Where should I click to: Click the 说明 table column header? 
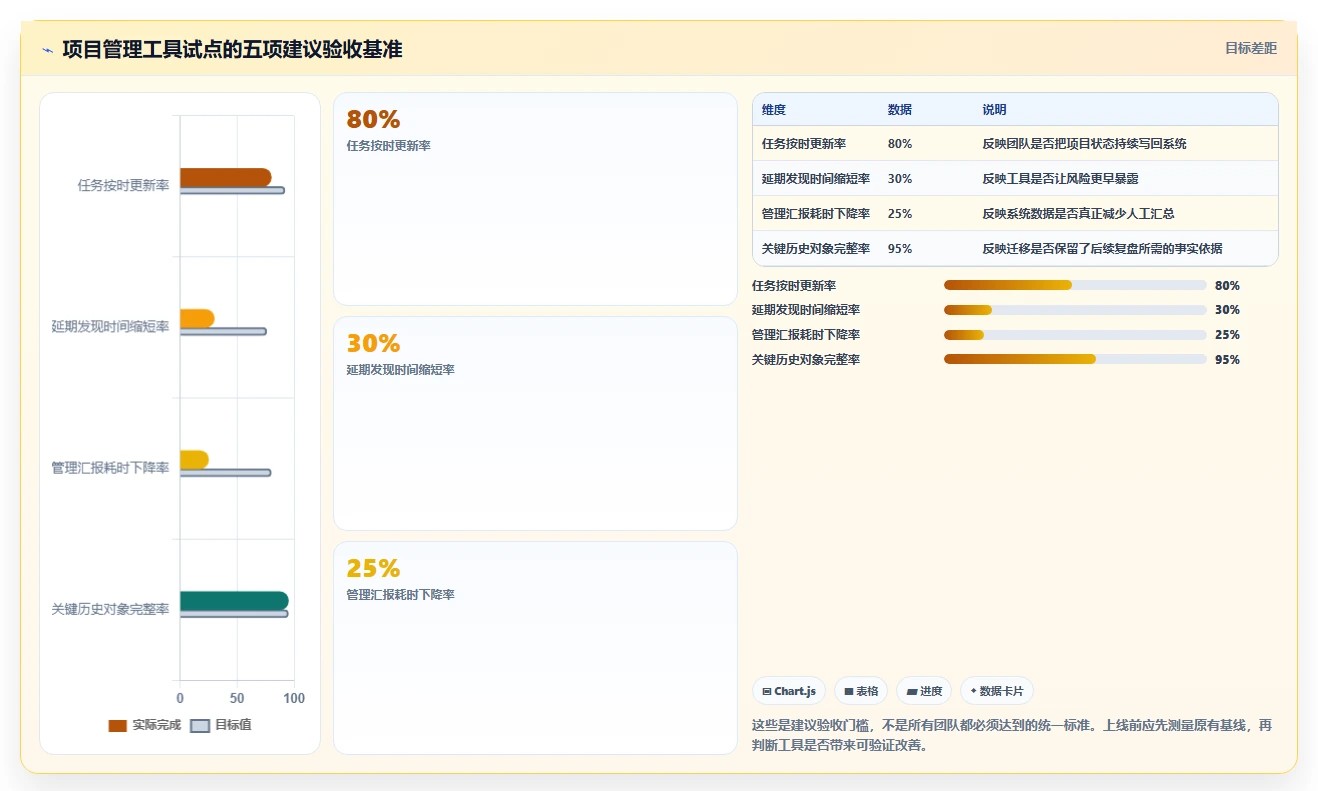point(995,110)
